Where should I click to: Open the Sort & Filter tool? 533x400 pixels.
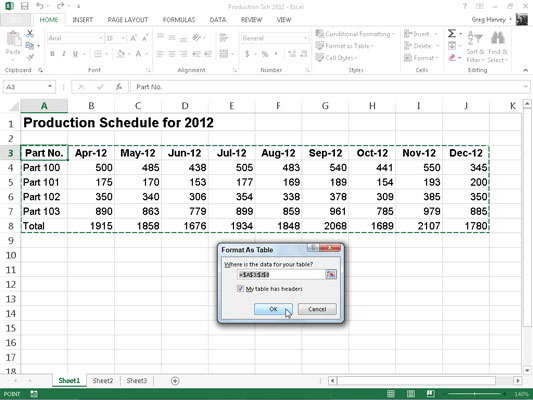coord(475,47)
